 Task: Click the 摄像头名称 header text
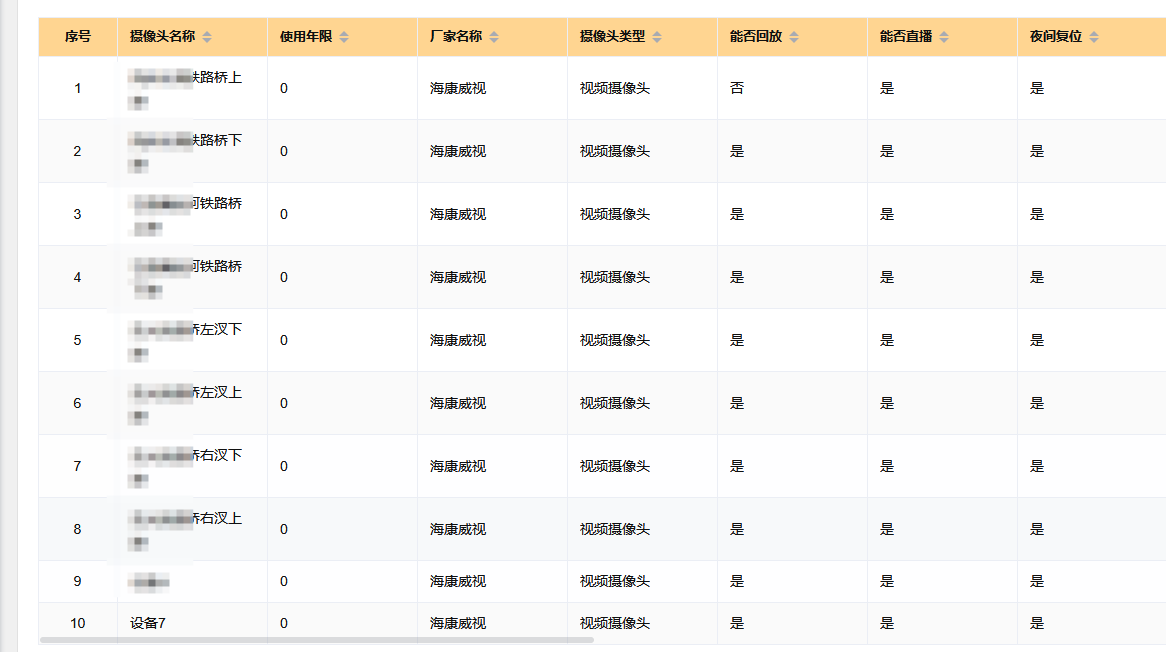pos(162,36)
